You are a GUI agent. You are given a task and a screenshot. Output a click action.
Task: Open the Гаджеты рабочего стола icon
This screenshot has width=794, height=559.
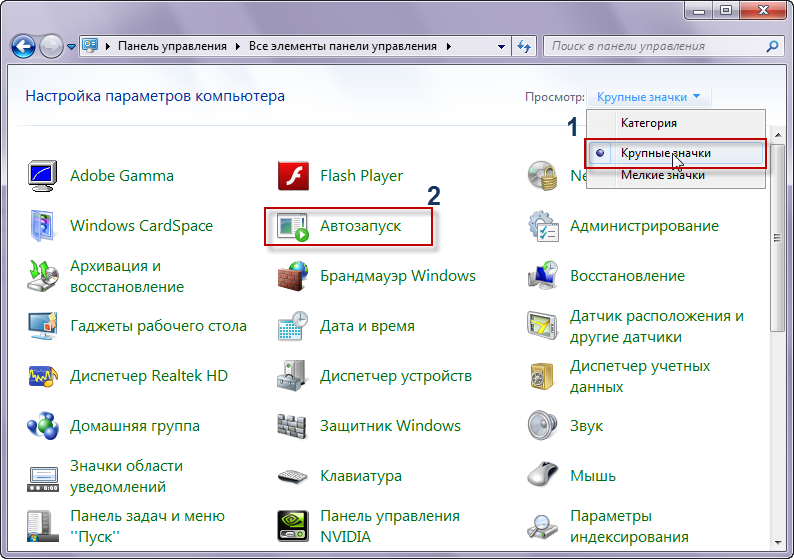pos(42,326)
